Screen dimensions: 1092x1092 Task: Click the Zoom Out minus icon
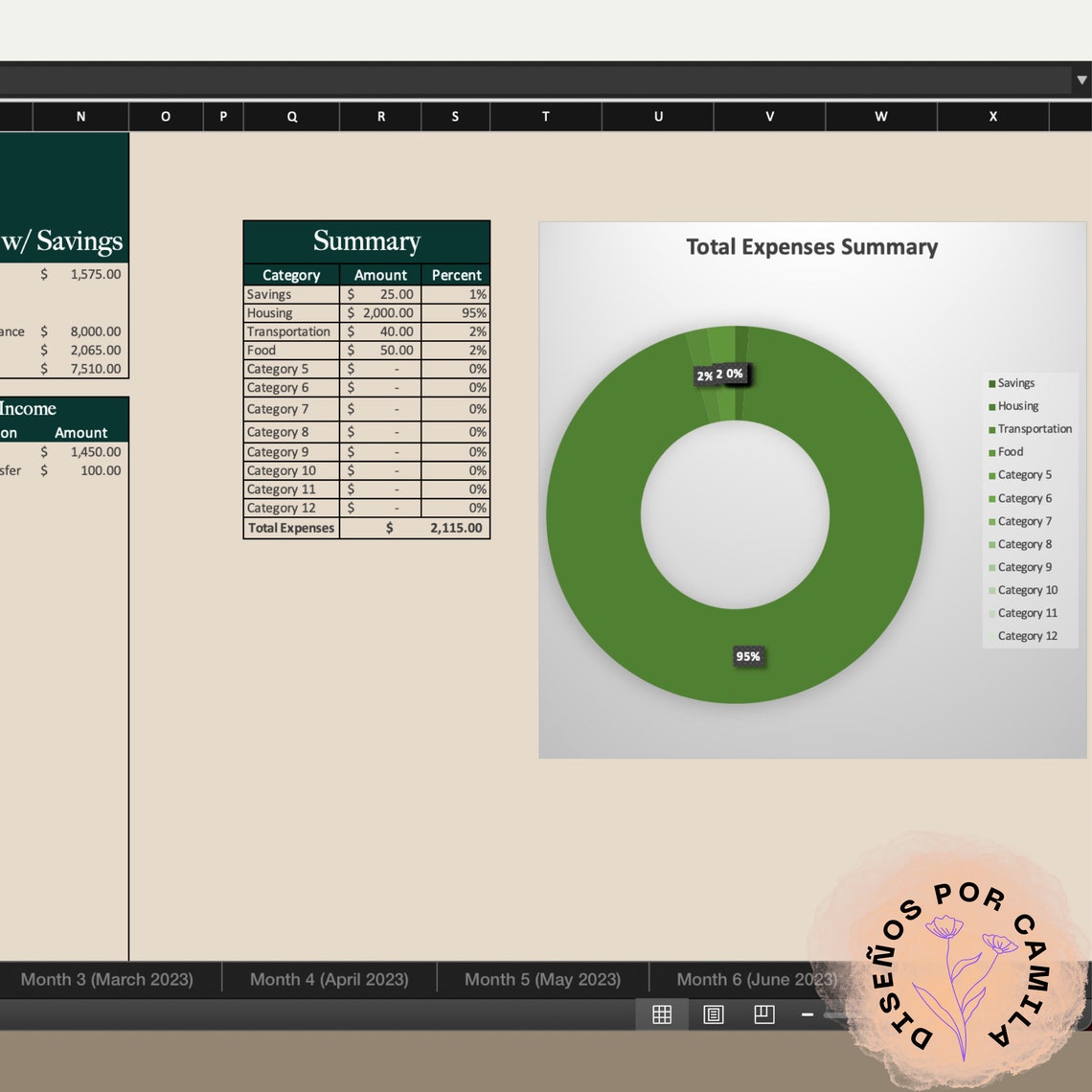(x=808, y=1014)
